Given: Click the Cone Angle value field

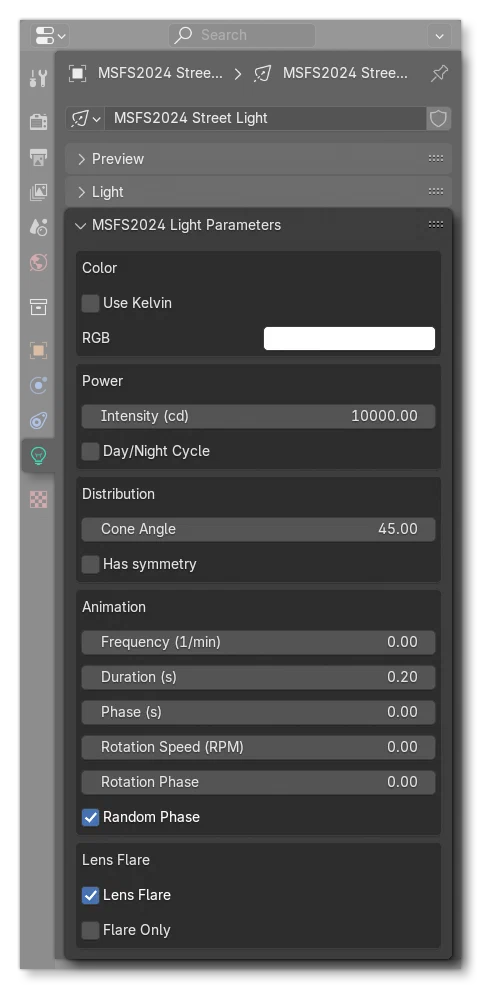Looking at the screenshot, I should [x=258, y=529].
